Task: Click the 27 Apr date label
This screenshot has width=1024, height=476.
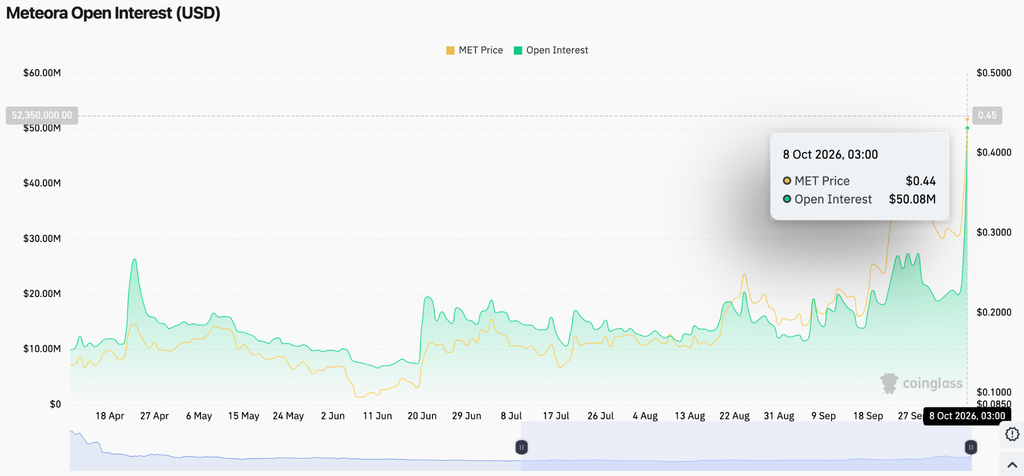Action: (x=154, y=416)
